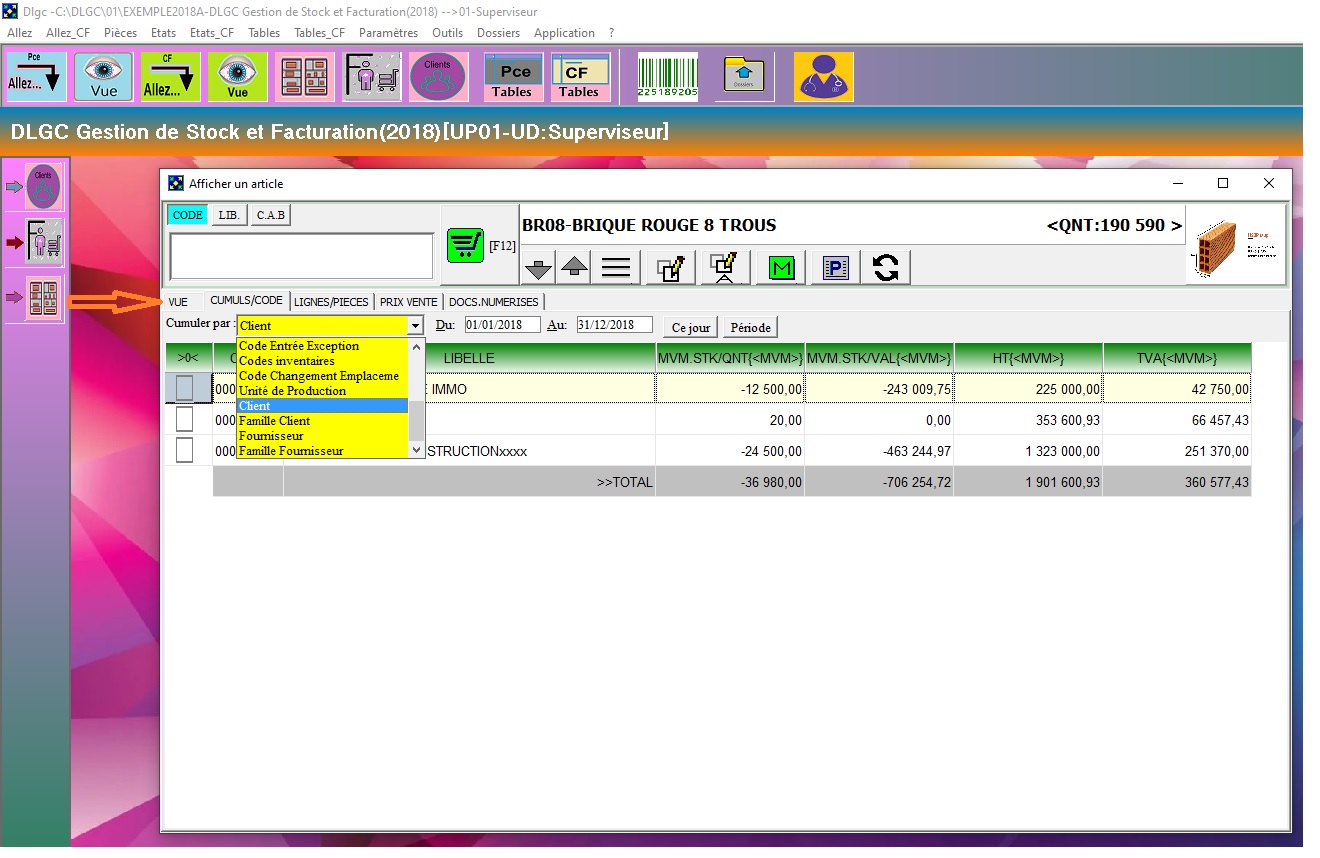Open the Paramètres menu
The height and width of the screenshot is (858, 1320).
pyautogui.click(x=388, y=33)
